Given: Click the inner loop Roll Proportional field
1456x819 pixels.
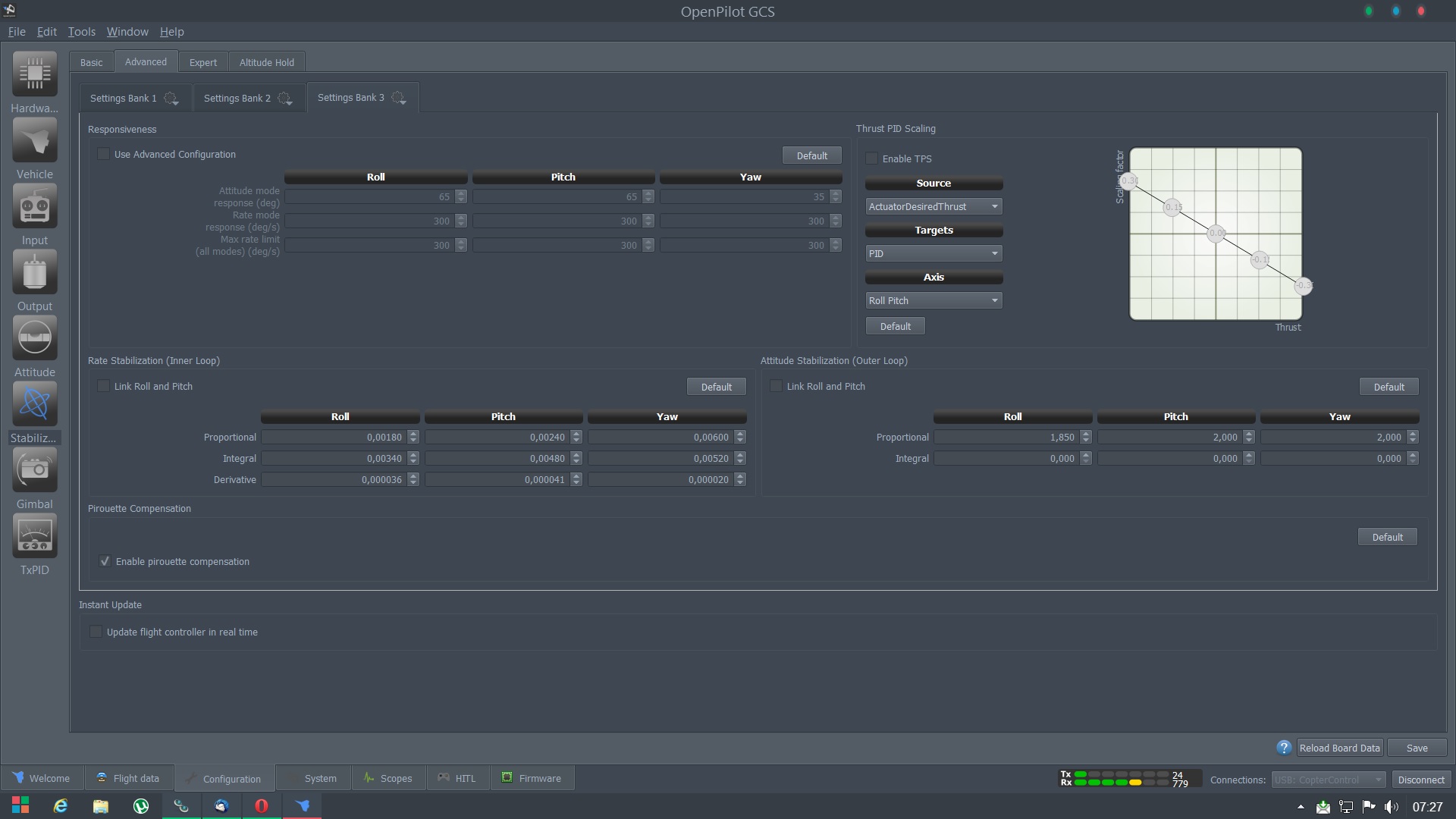Looking at the screenshot, I should (334, 438).
